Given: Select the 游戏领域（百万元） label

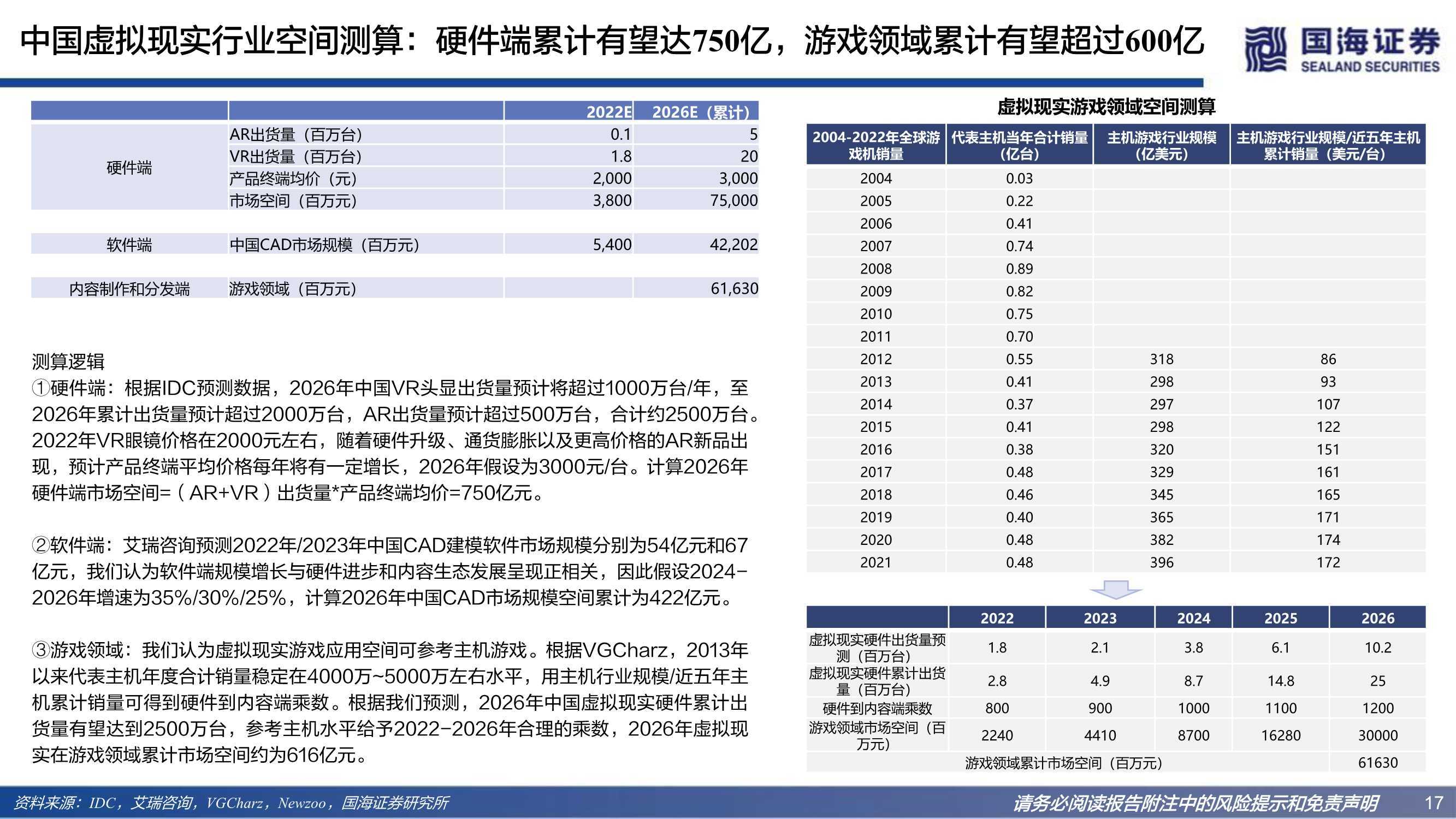Looking at the screenshot, I should 293,289.
